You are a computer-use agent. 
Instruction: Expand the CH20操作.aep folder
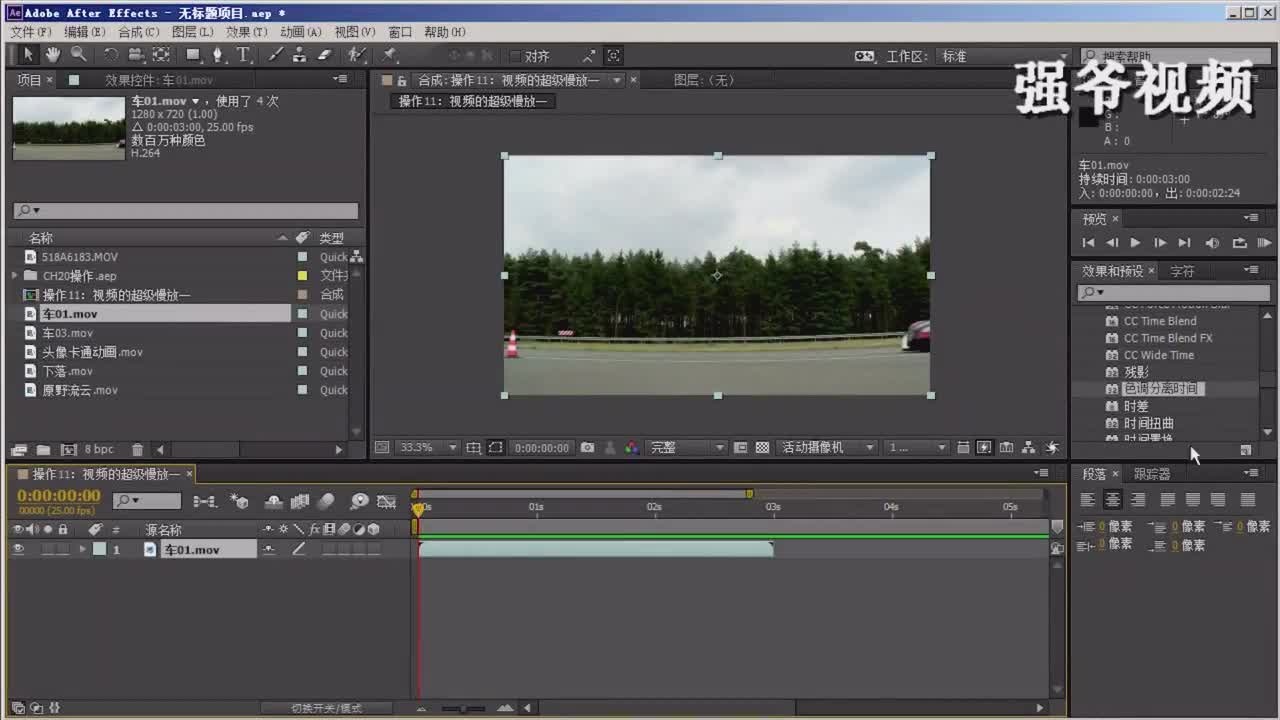click(15, 276)
